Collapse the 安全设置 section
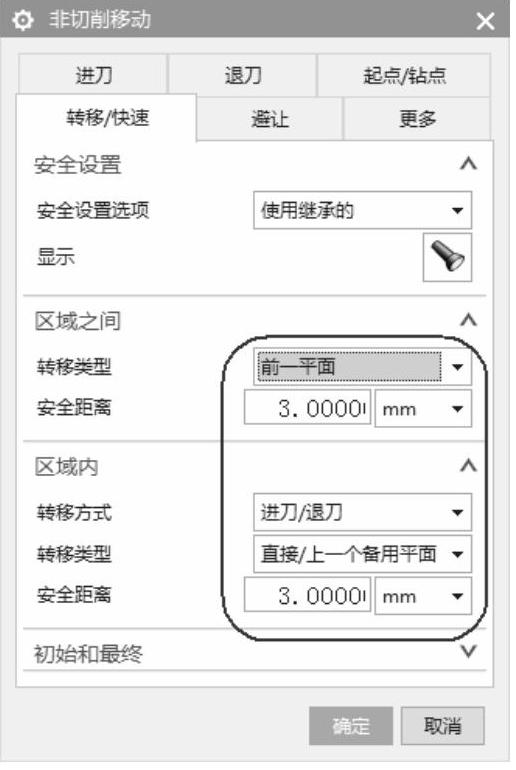516x770 pixels. [468, 164]
